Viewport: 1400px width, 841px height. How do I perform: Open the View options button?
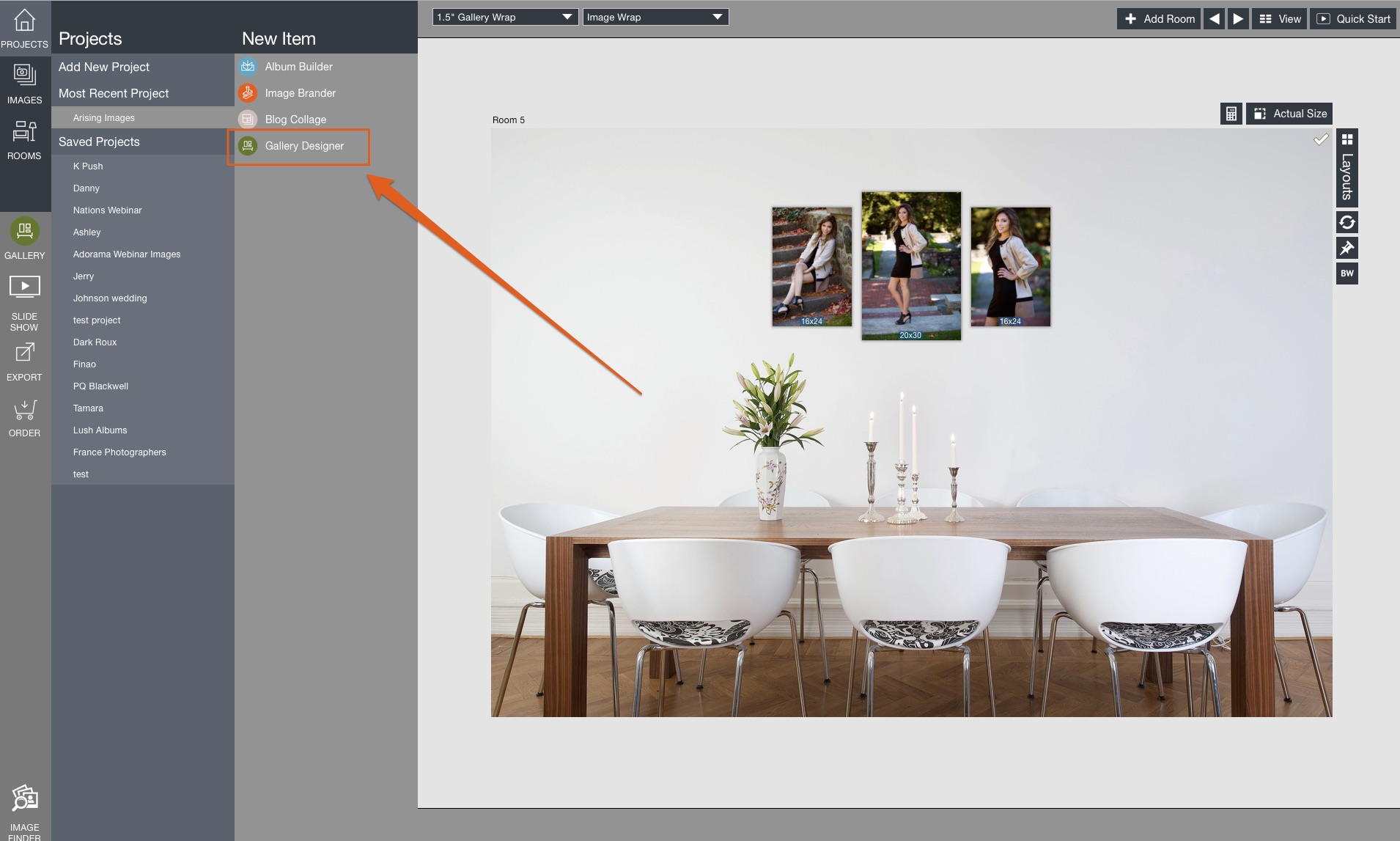[1280, 19]
